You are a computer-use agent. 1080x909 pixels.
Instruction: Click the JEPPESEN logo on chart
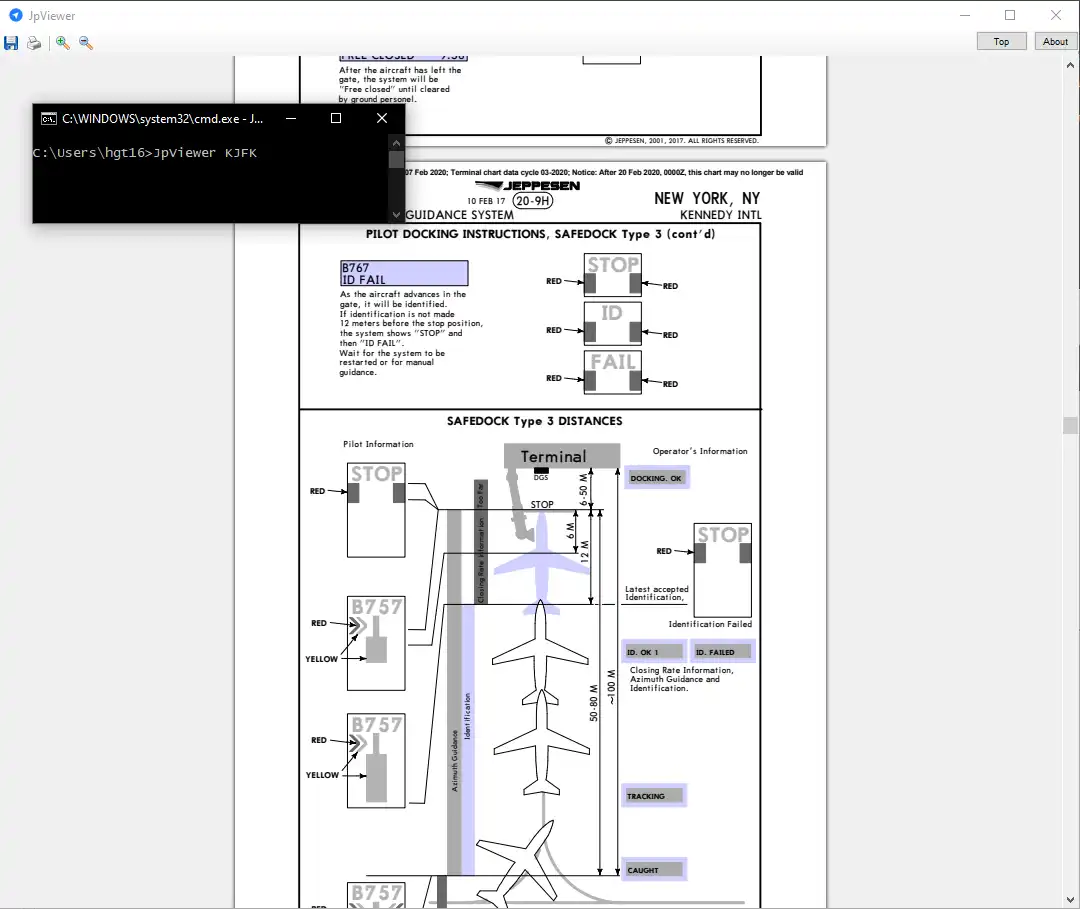[528, 186]
